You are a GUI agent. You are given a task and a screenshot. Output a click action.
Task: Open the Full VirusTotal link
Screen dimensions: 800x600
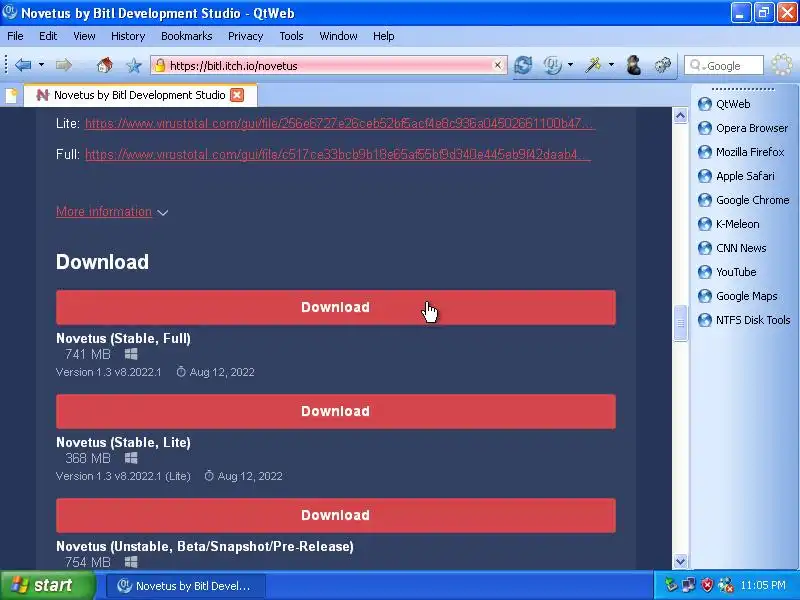pyautogui.click(x=338, y=155)
